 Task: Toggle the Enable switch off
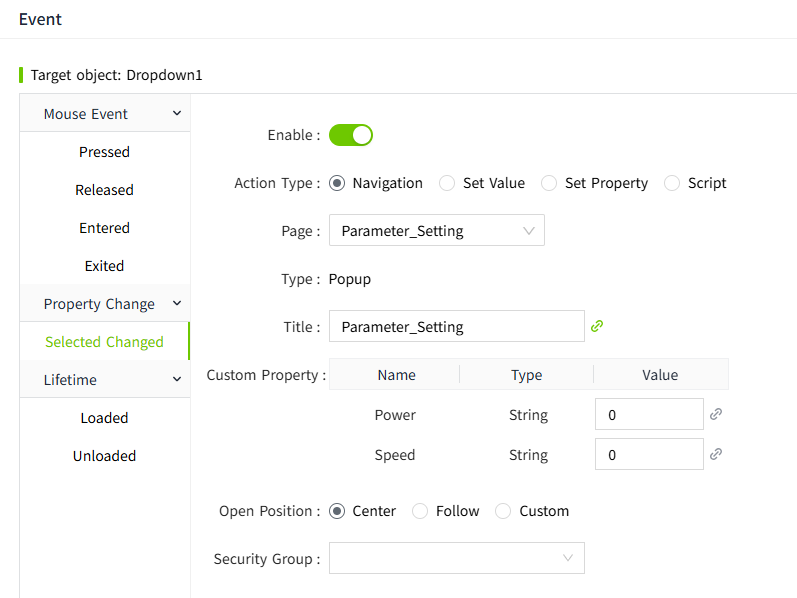tap(351, 135)
